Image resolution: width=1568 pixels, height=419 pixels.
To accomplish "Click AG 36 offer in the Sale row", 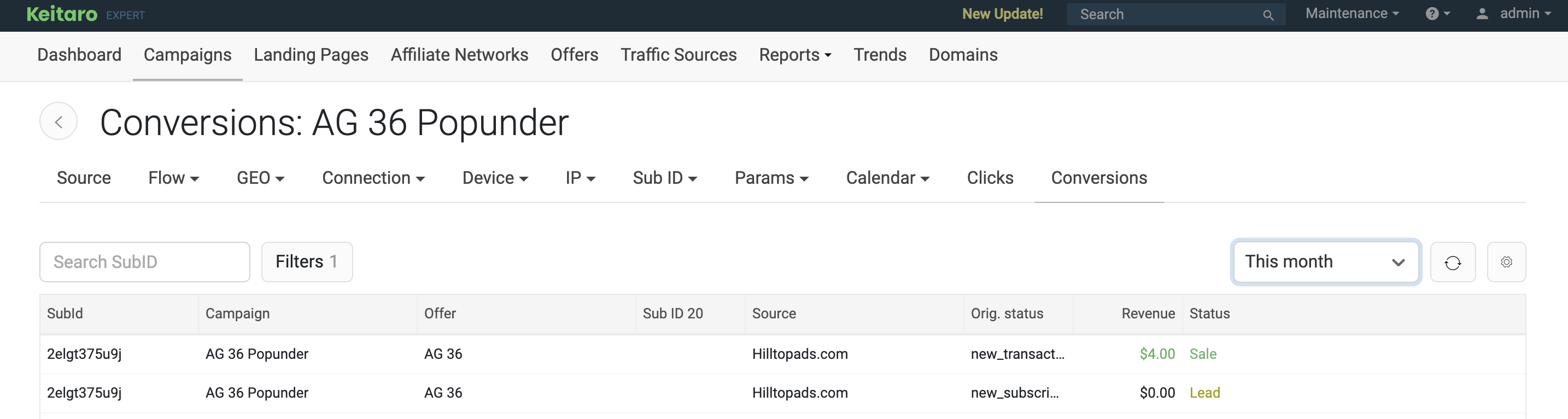I will coord(443,354).
